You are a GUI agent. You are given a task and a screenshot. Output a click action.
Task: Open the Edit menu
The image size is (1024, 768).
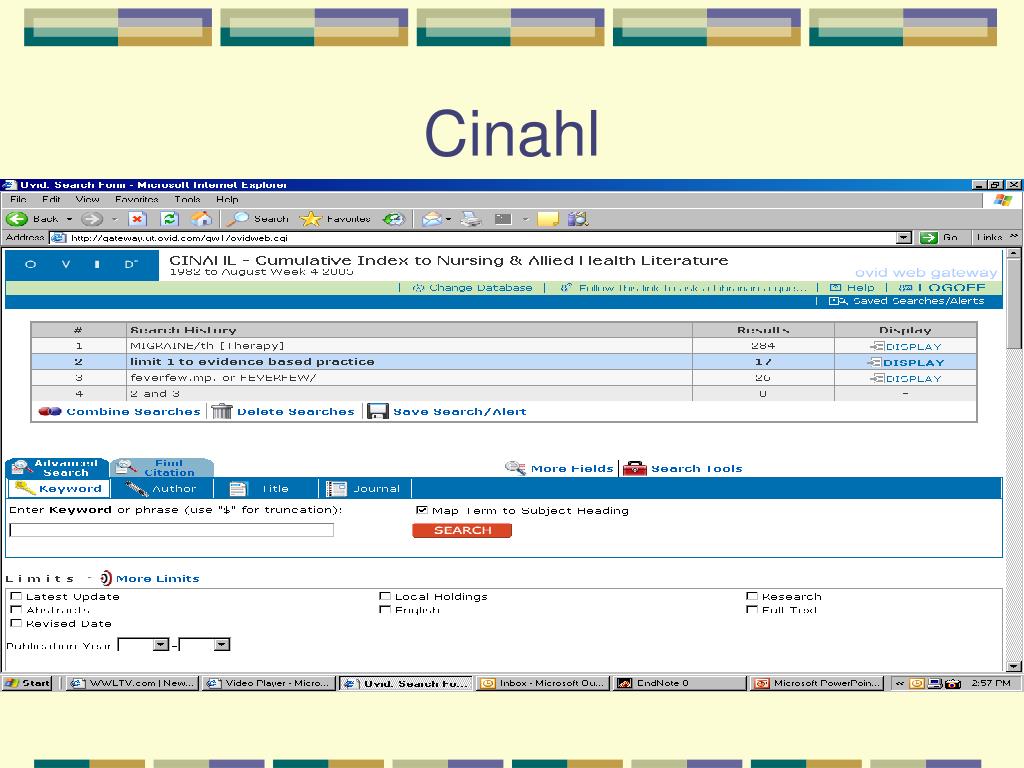pyautogui.click(x=51, y=199)
